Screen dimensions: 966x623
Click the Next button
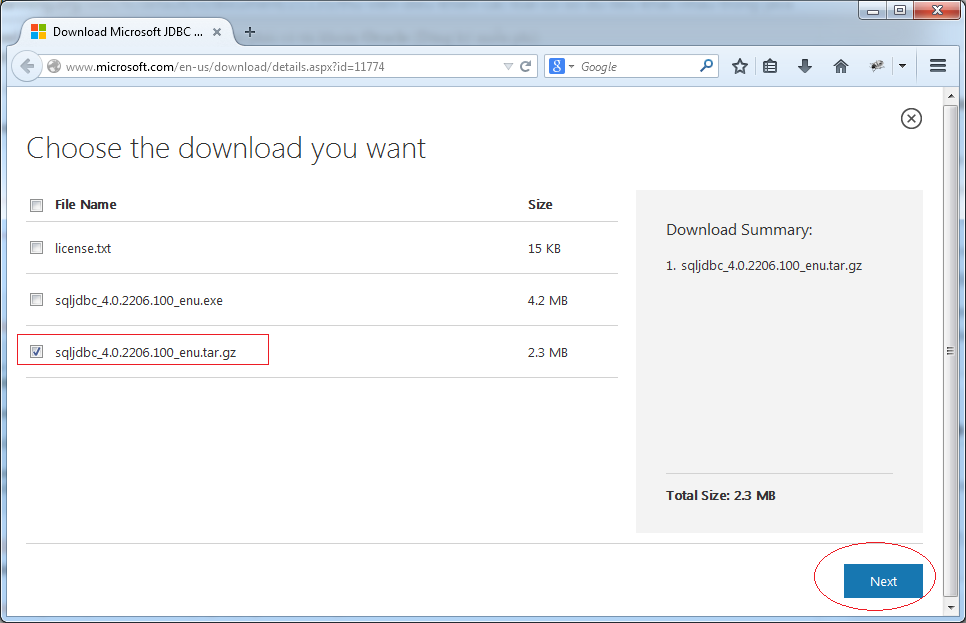pos(883,581)
